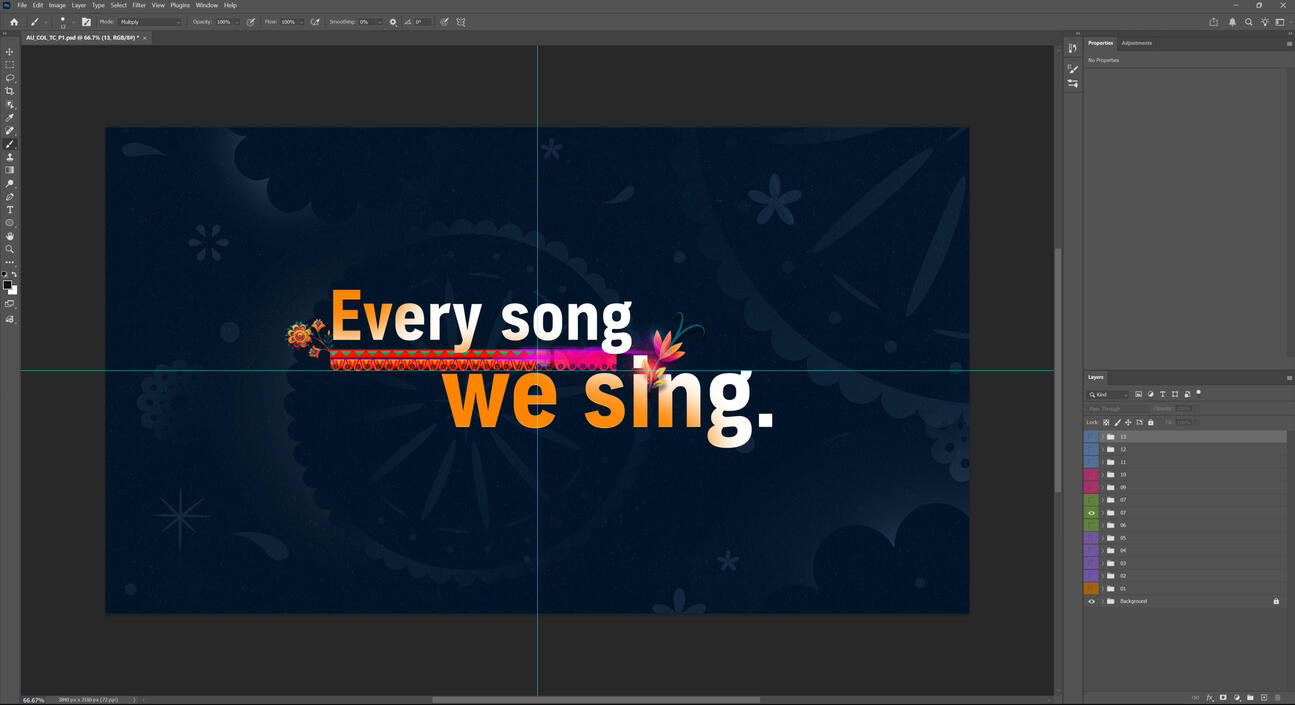Switch to the Adjustments tab
Screen dimensions: 1295x705
click(x=1136, y=43)
